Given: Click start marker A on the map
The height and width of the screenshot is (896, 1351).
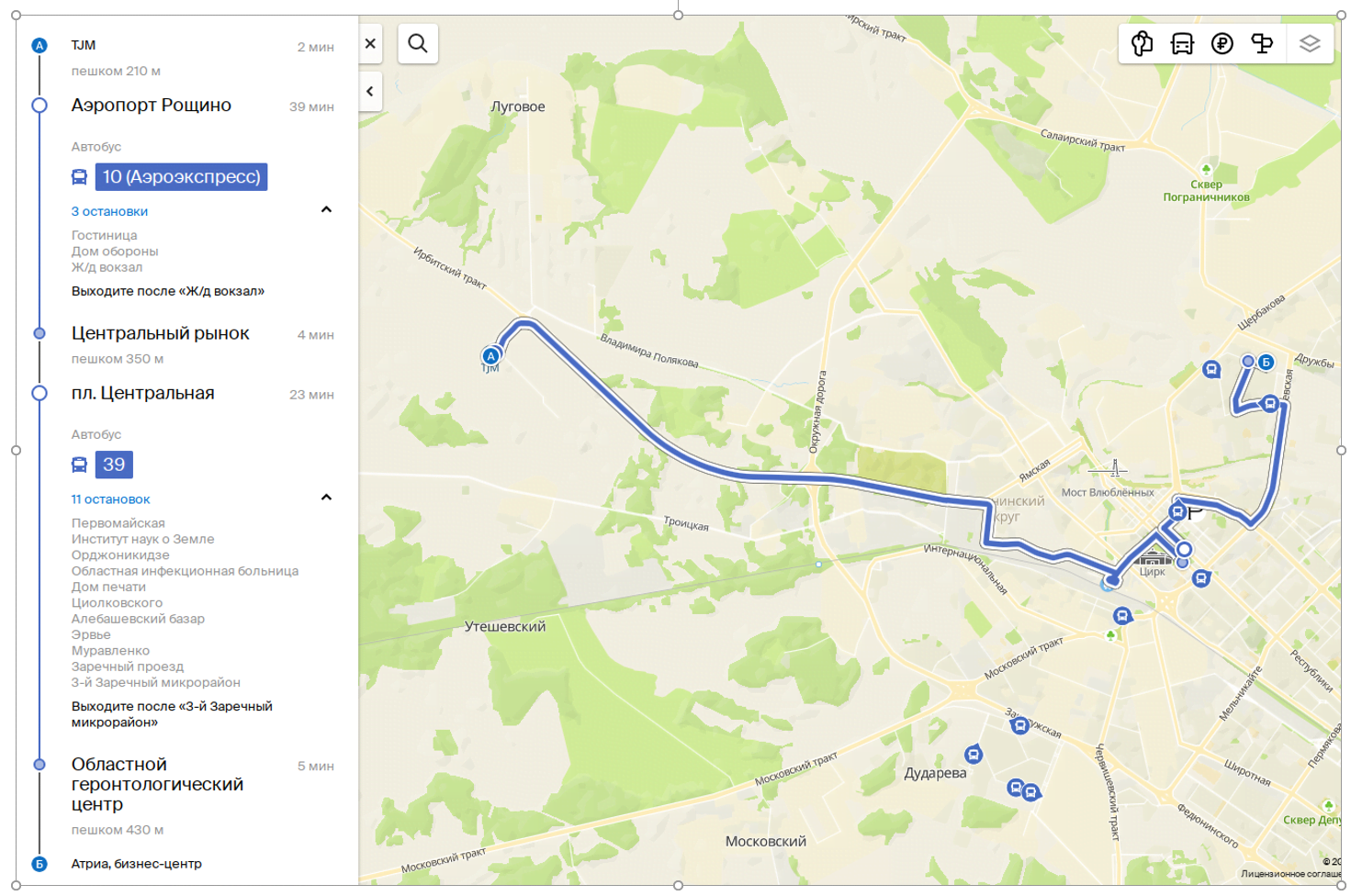Looking at the screenshot, I should (490, 355).
